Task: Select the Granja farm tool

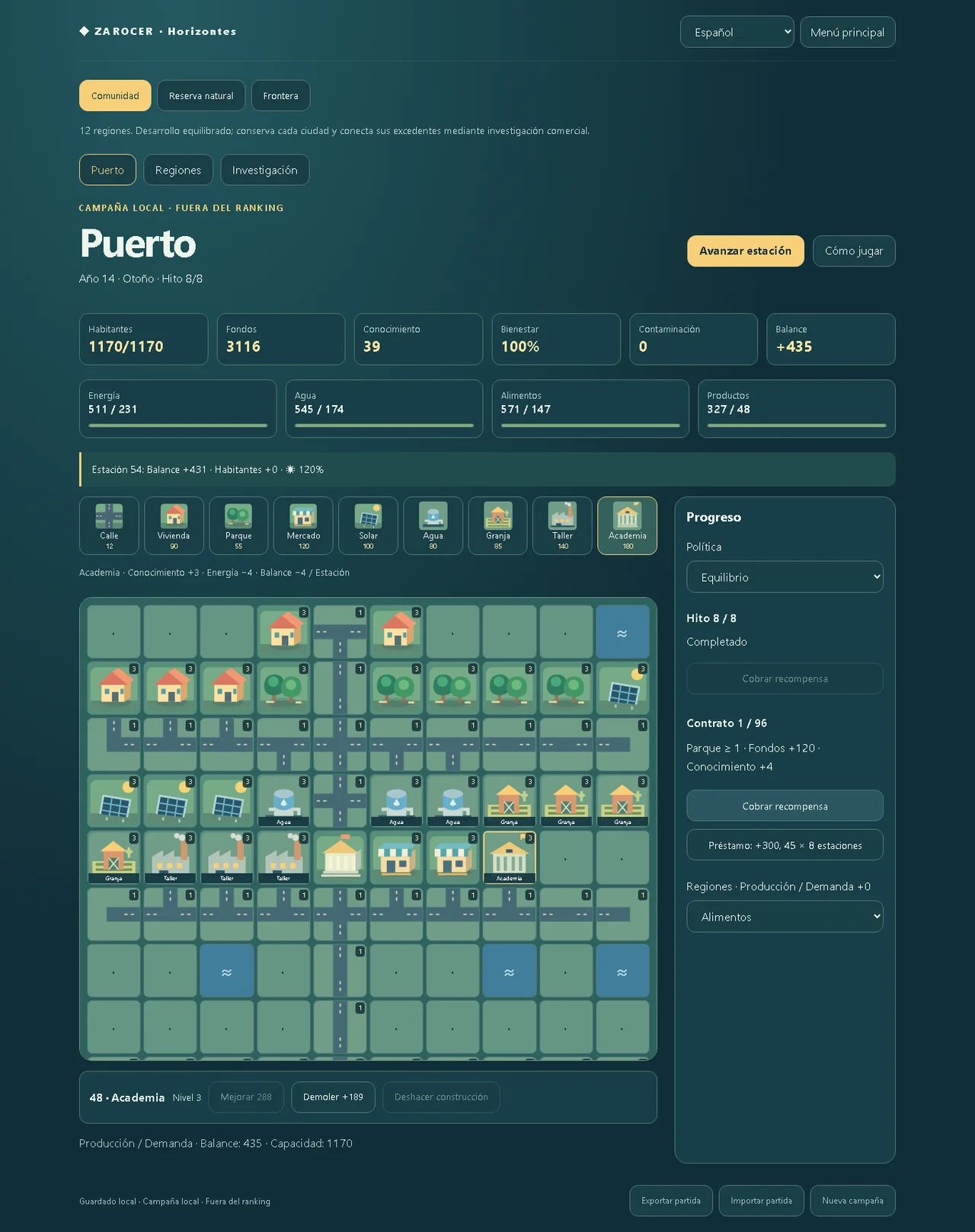Action: 497,525
